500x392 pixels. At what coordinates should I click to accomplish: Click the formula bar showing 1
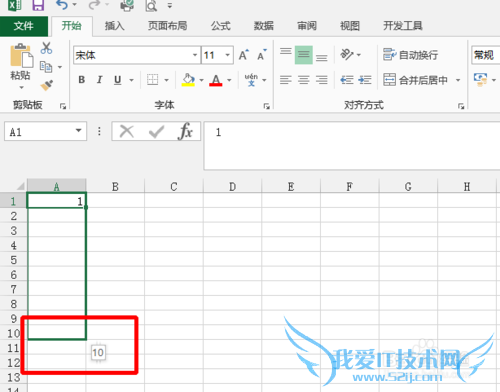[352, 145]
